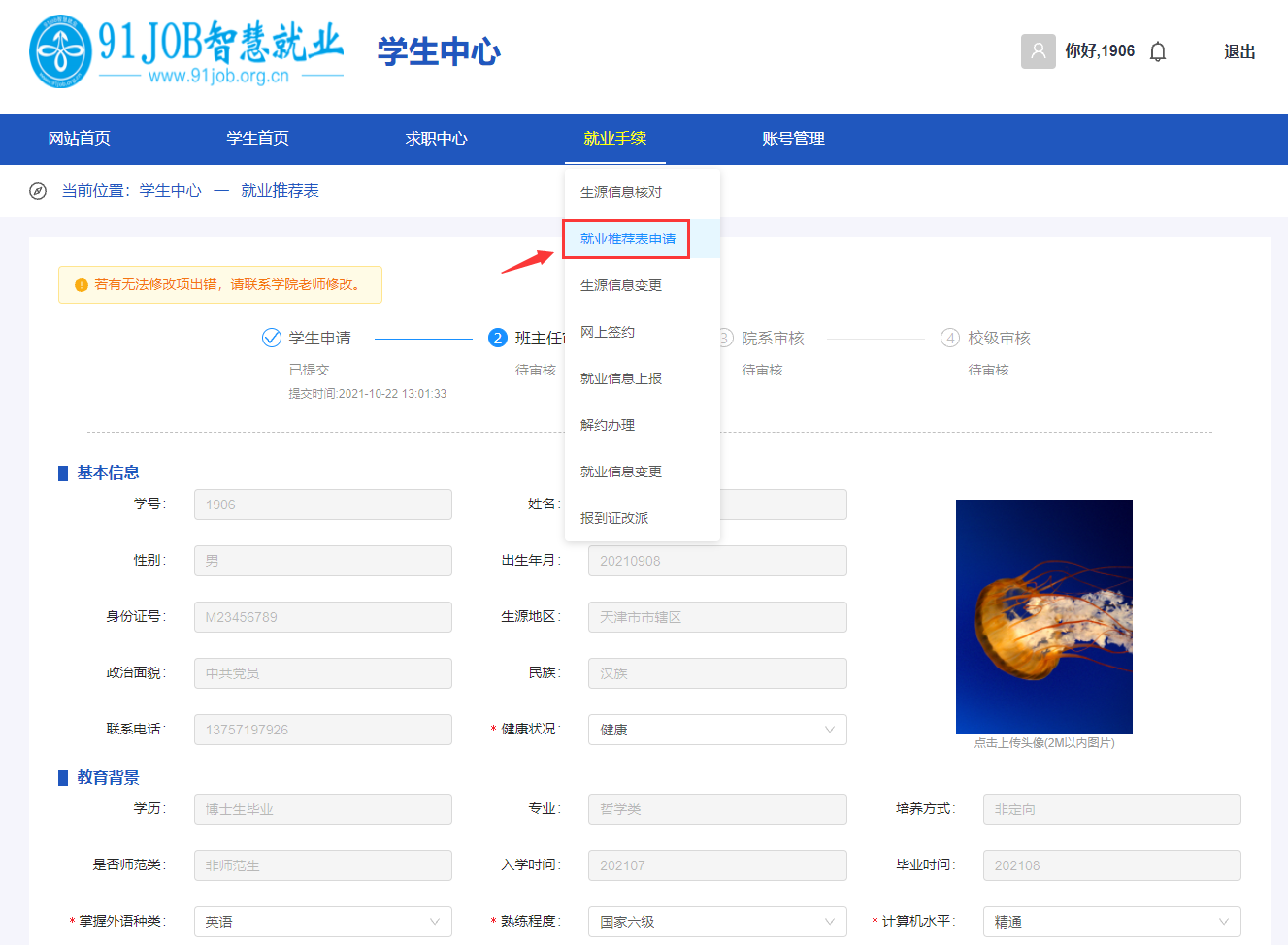1288x945 pixels.
Task: Click the step 2 circle icon
Action: tap(498, 338)
